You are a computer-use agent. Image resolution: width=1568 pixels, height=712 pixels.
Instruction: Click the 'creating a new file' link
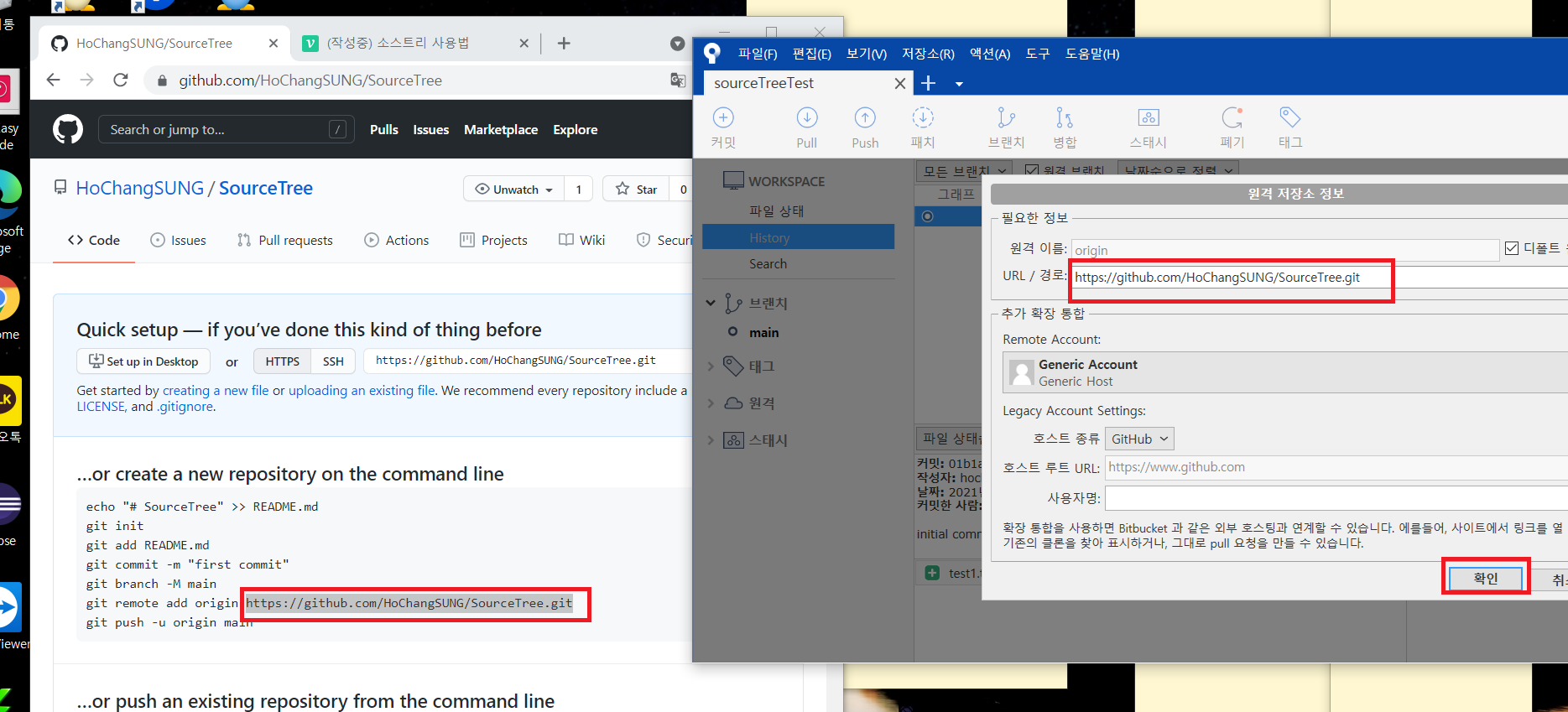click(216, 390)
